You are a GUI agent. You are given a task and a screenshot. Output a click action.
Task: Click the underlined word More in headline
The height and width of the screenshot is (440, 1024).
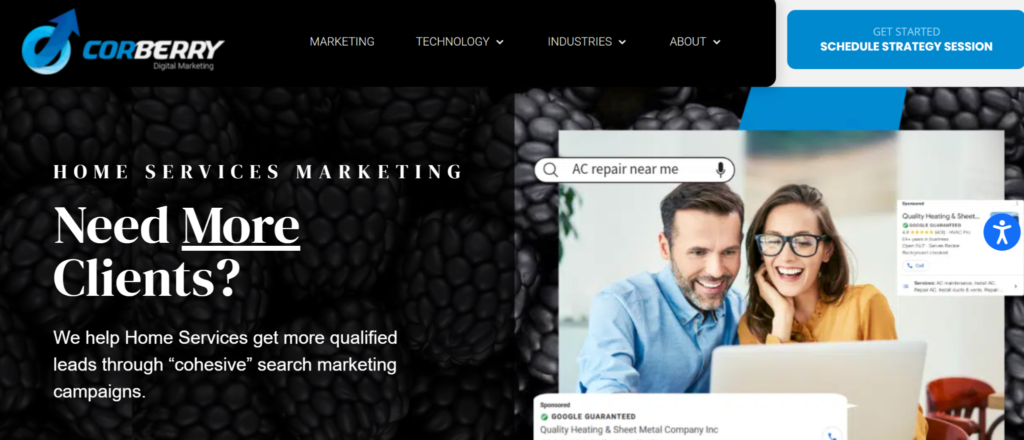240,227
